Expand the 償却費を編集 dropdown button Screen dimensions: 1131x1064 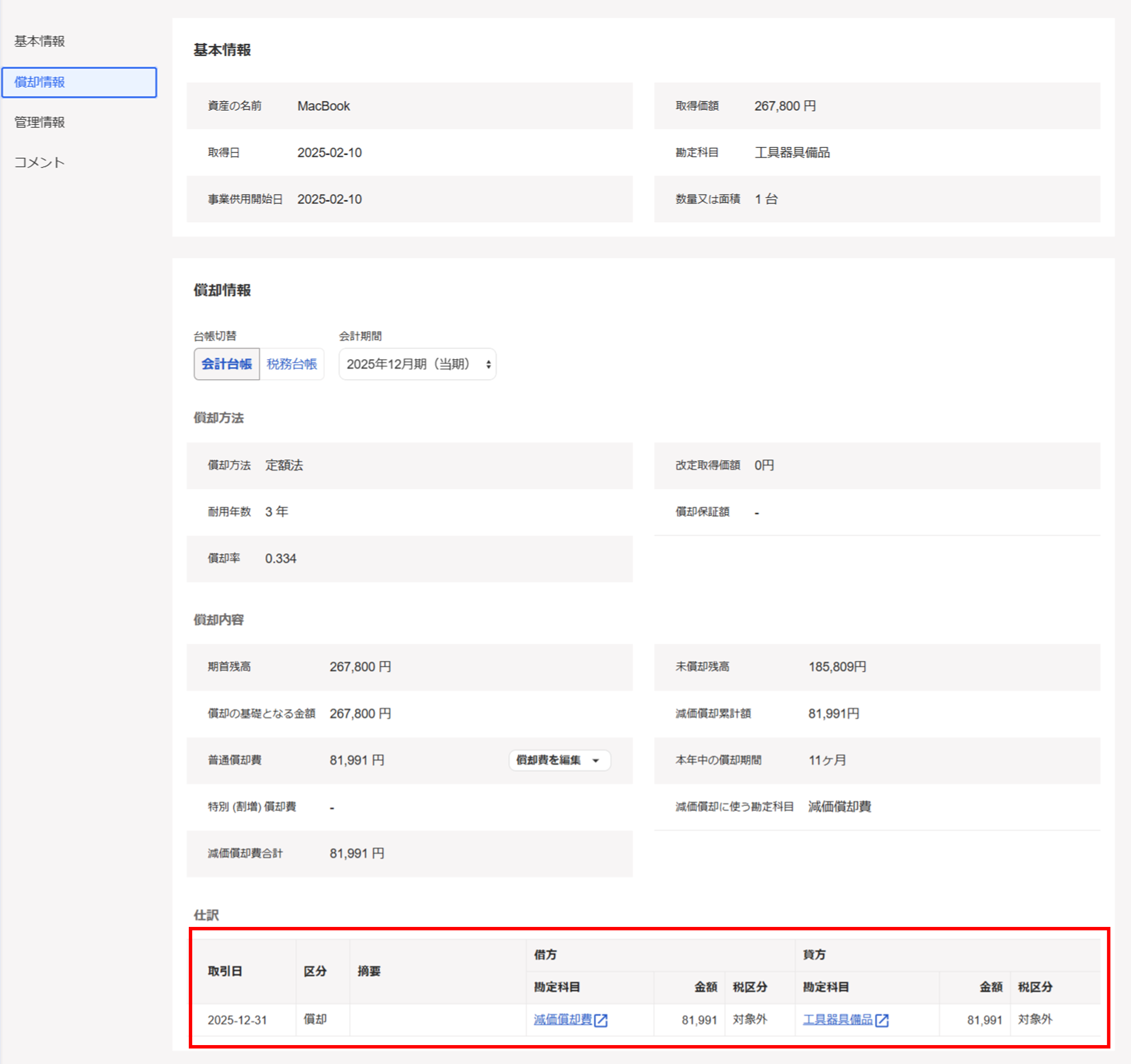pos(559,760)
